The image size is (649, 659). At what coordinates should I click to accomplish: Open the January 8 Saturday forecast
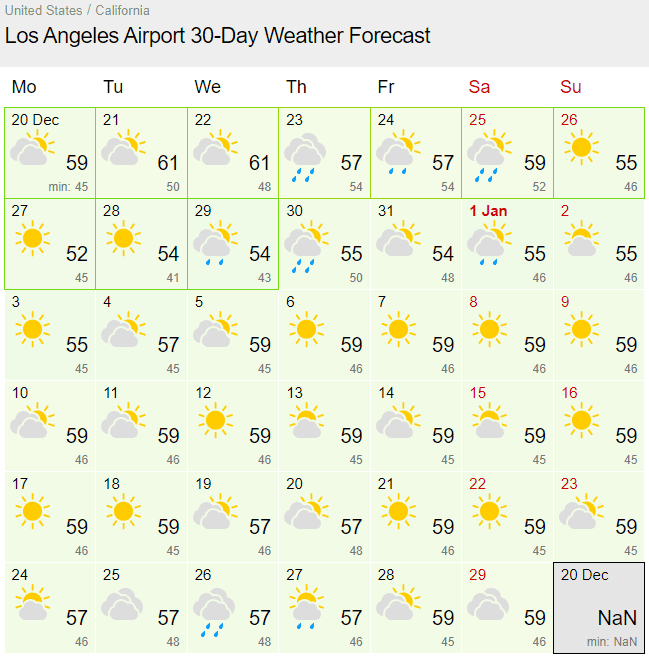click(x=507, y=335)
